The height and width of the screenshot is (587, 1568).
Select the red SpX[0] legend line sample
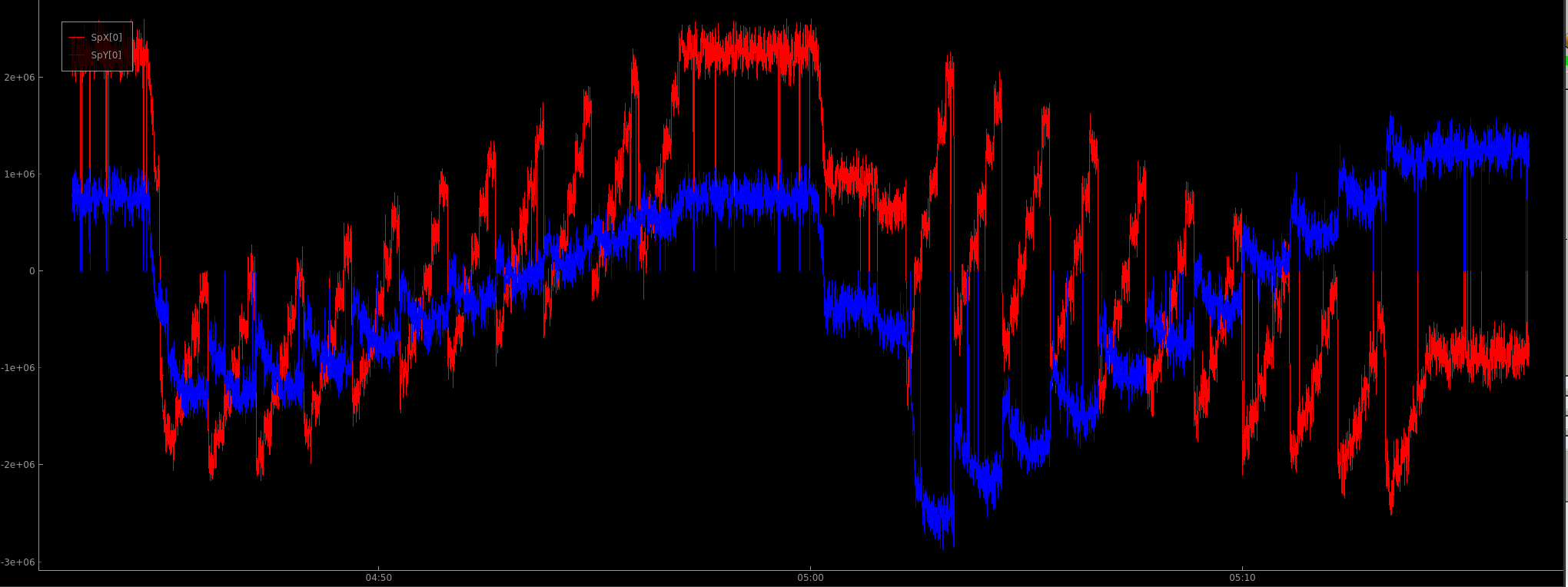click(x=77, y=38)
